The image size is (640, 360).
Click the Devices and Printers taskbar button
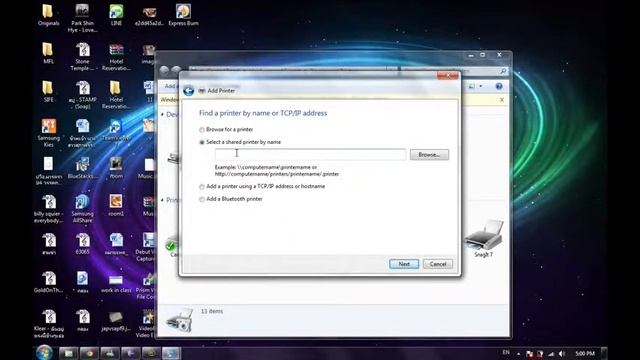point(171,353)
